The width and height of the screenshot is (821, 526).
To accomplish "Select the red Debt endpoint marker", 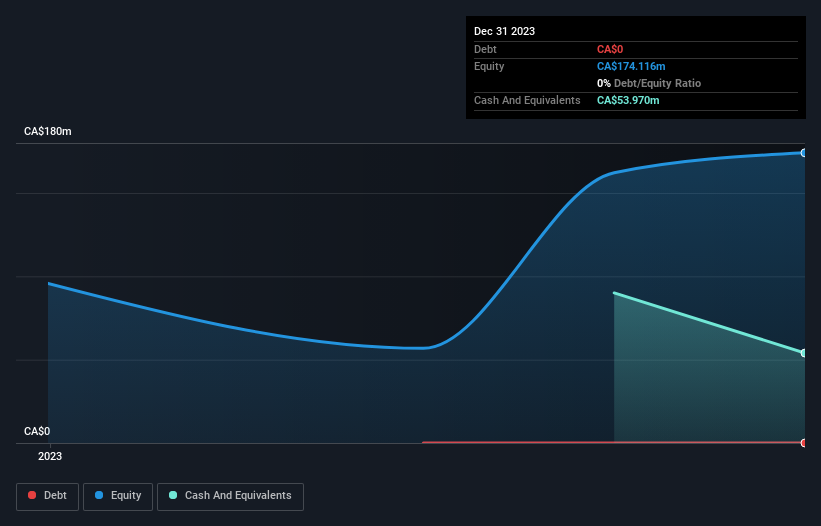I will coord(804,443).
